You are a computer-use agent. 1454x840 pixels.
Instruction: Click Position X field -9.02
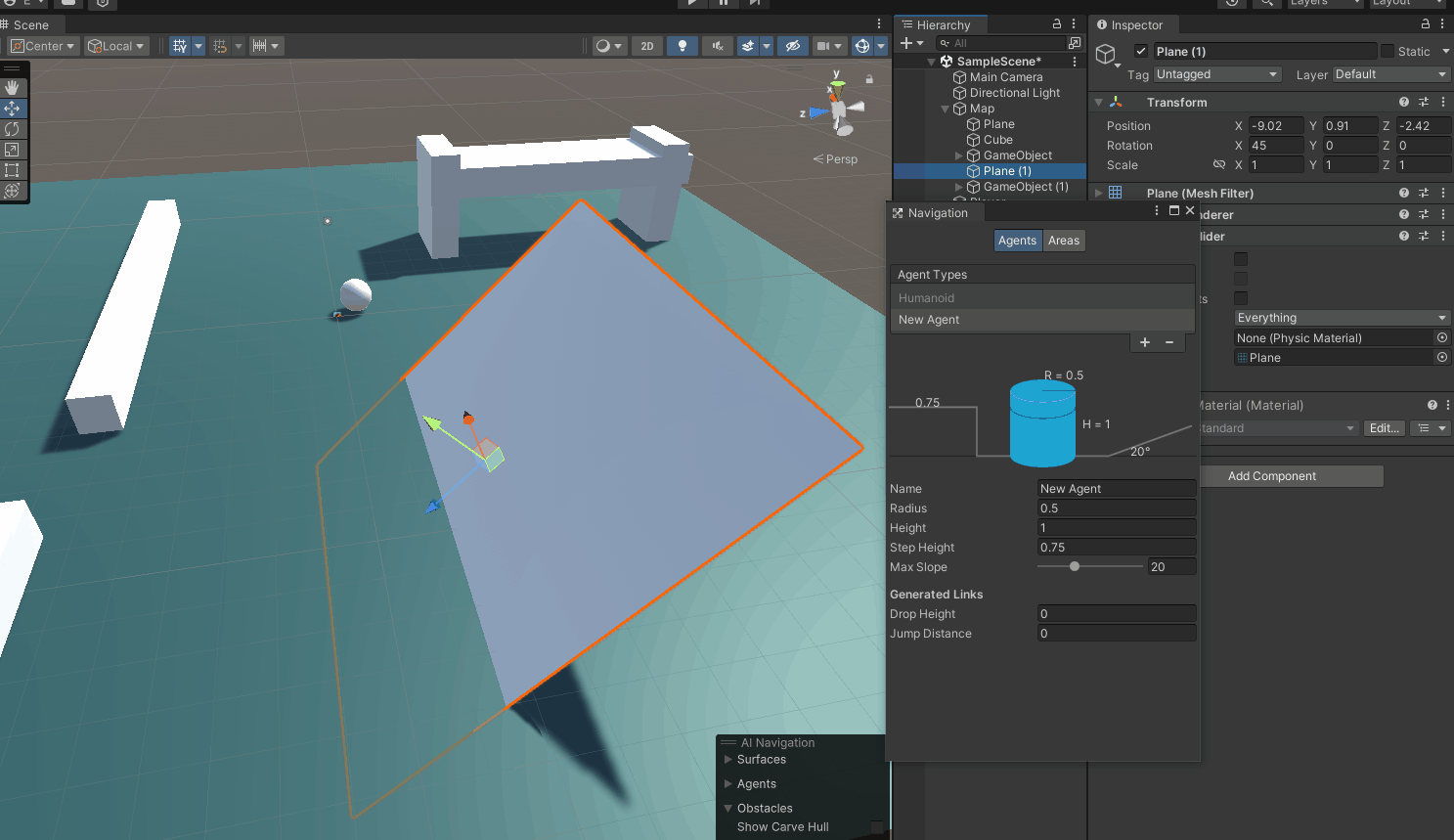[1276, 126]
